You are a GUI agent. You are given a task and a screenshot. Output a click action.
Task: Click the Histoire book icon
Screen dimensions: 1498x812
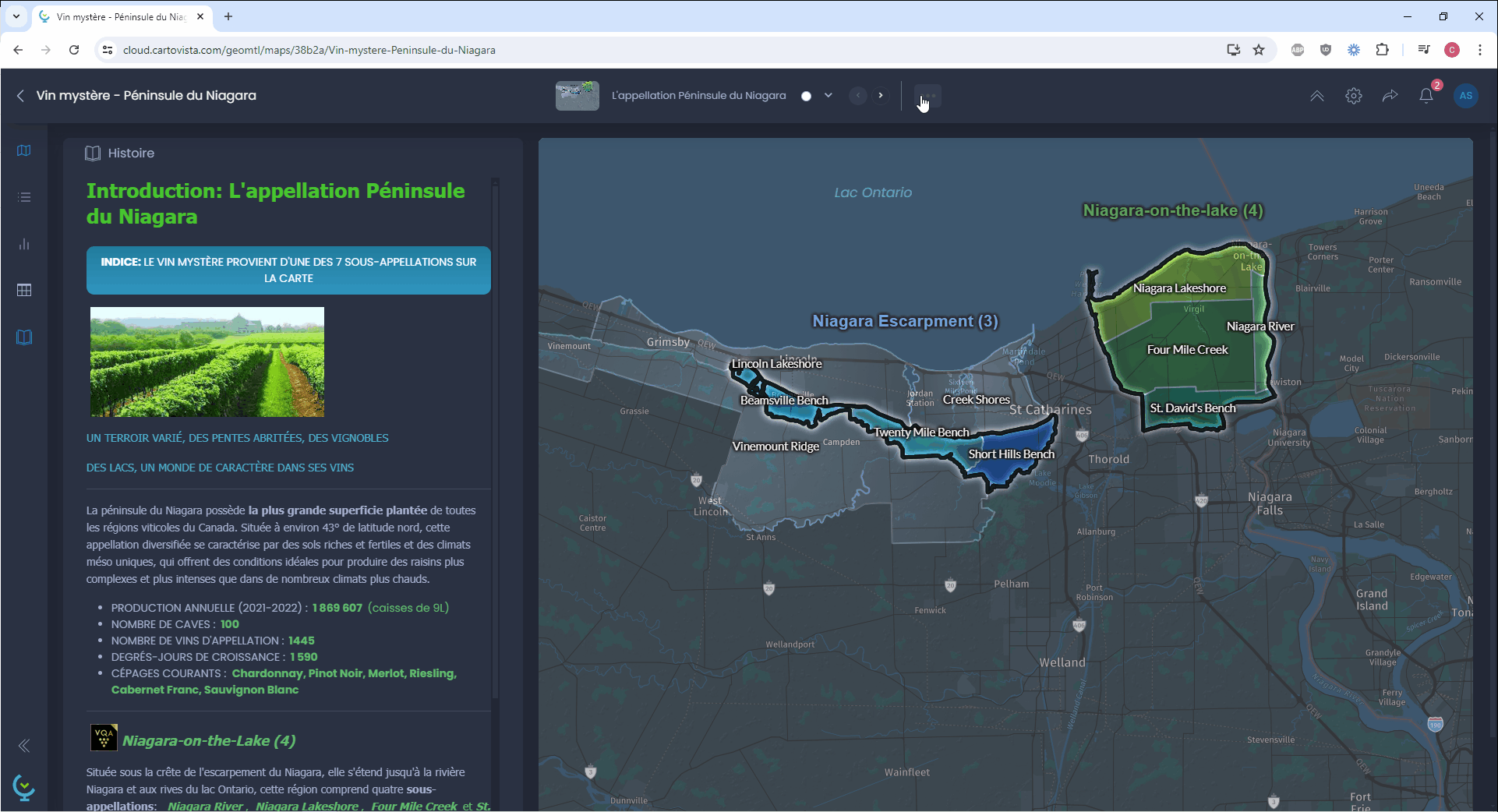(93, 154)
